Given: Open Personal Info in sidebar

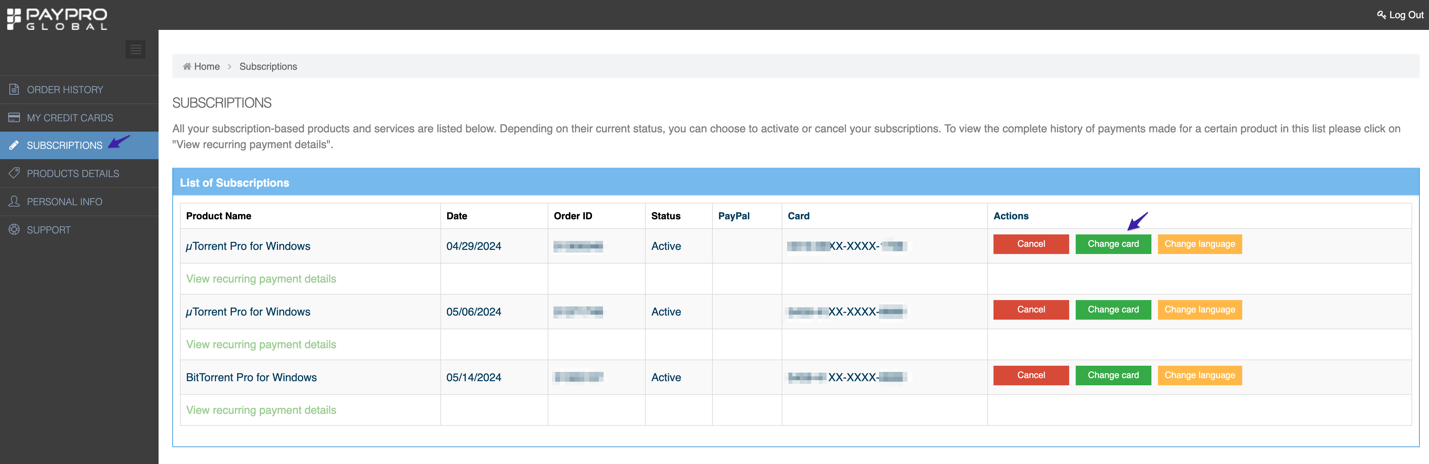Looking at the screenshot, I should coord(79,201).
